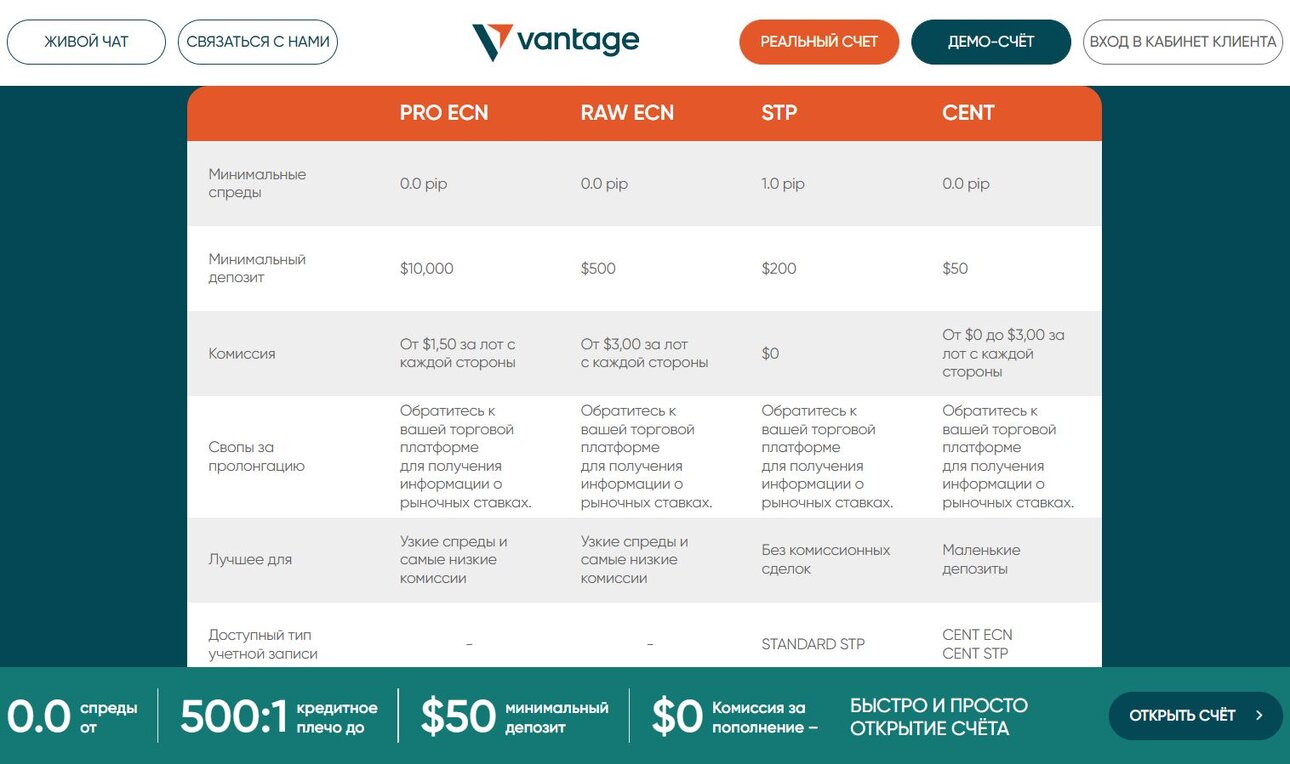Select the ДЕМО-СЧЁТ button
This screenshot has height=764, width=1290.
coord(991,42)
